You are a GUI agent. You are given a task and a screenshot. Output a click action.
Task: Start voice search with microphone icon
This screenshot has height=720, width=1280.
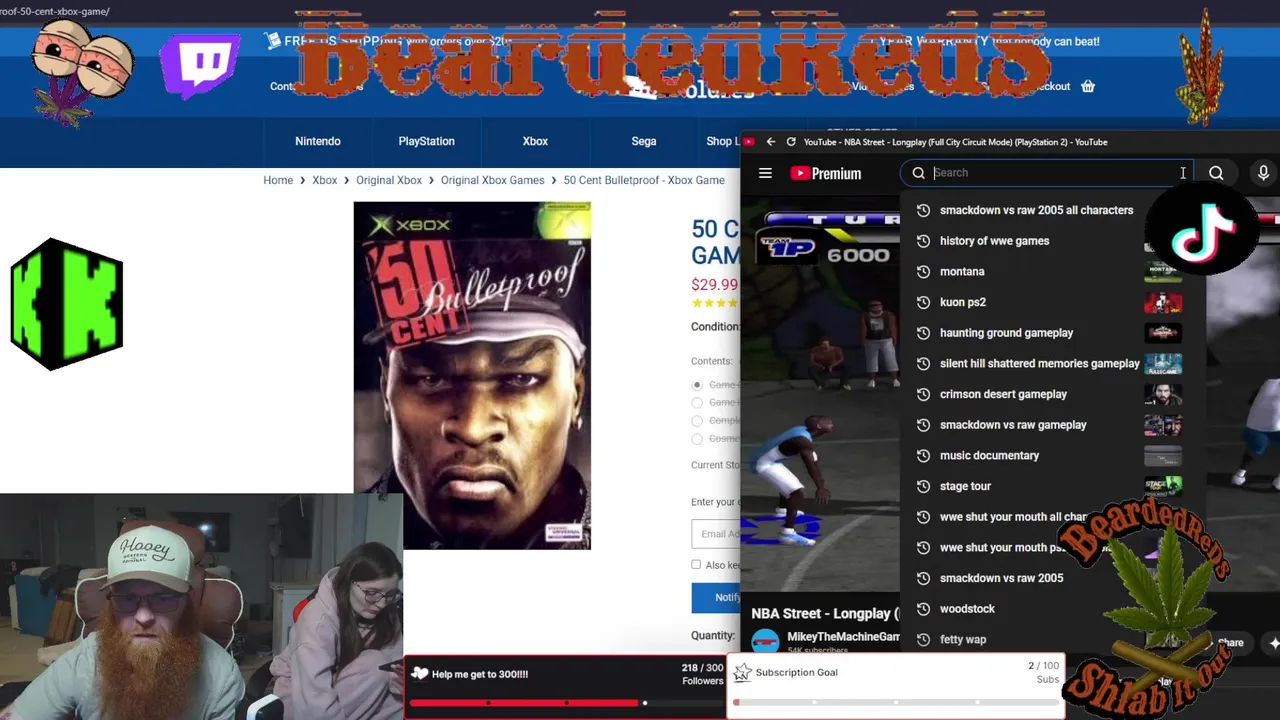click(1263, 173)
